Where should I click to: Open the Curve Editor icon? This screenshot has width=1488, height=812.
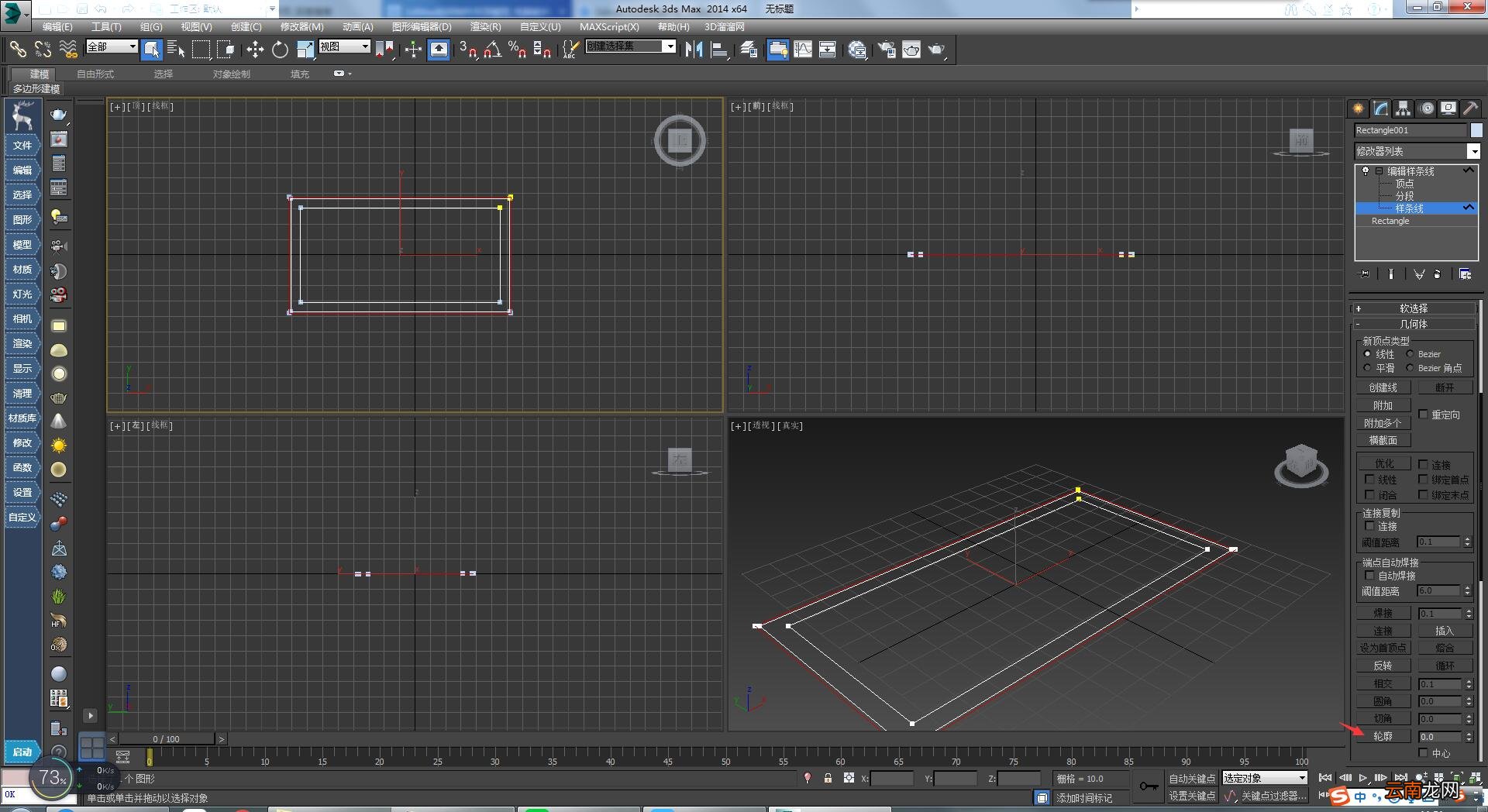803,50
